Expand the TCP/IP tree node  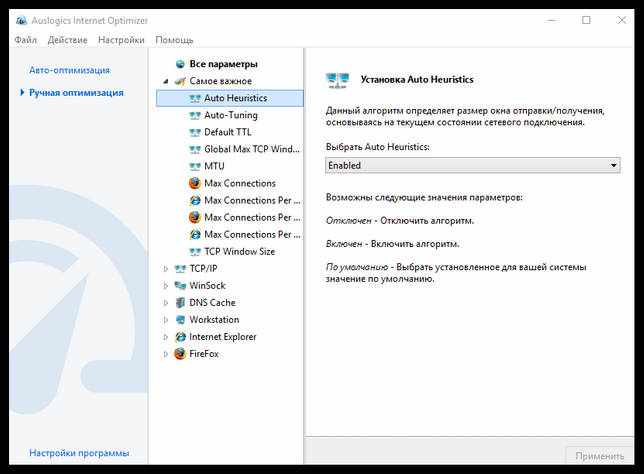(x=166, y=269)
